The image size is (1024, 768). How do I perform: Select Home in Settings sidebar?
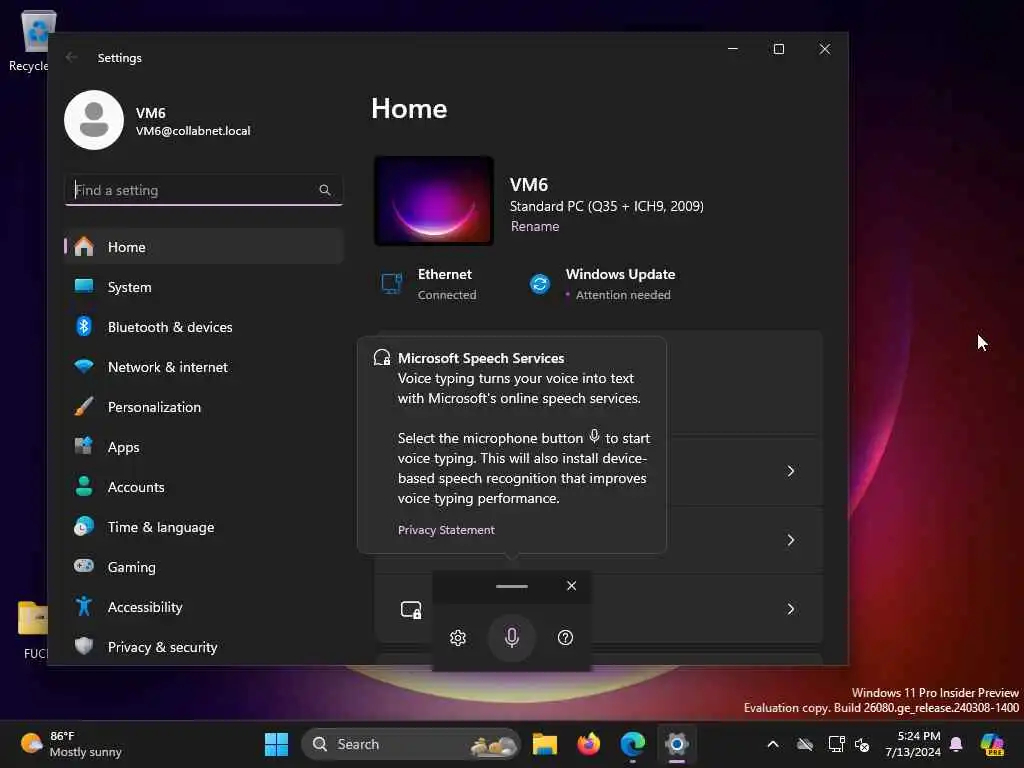[x=204, y=247]
